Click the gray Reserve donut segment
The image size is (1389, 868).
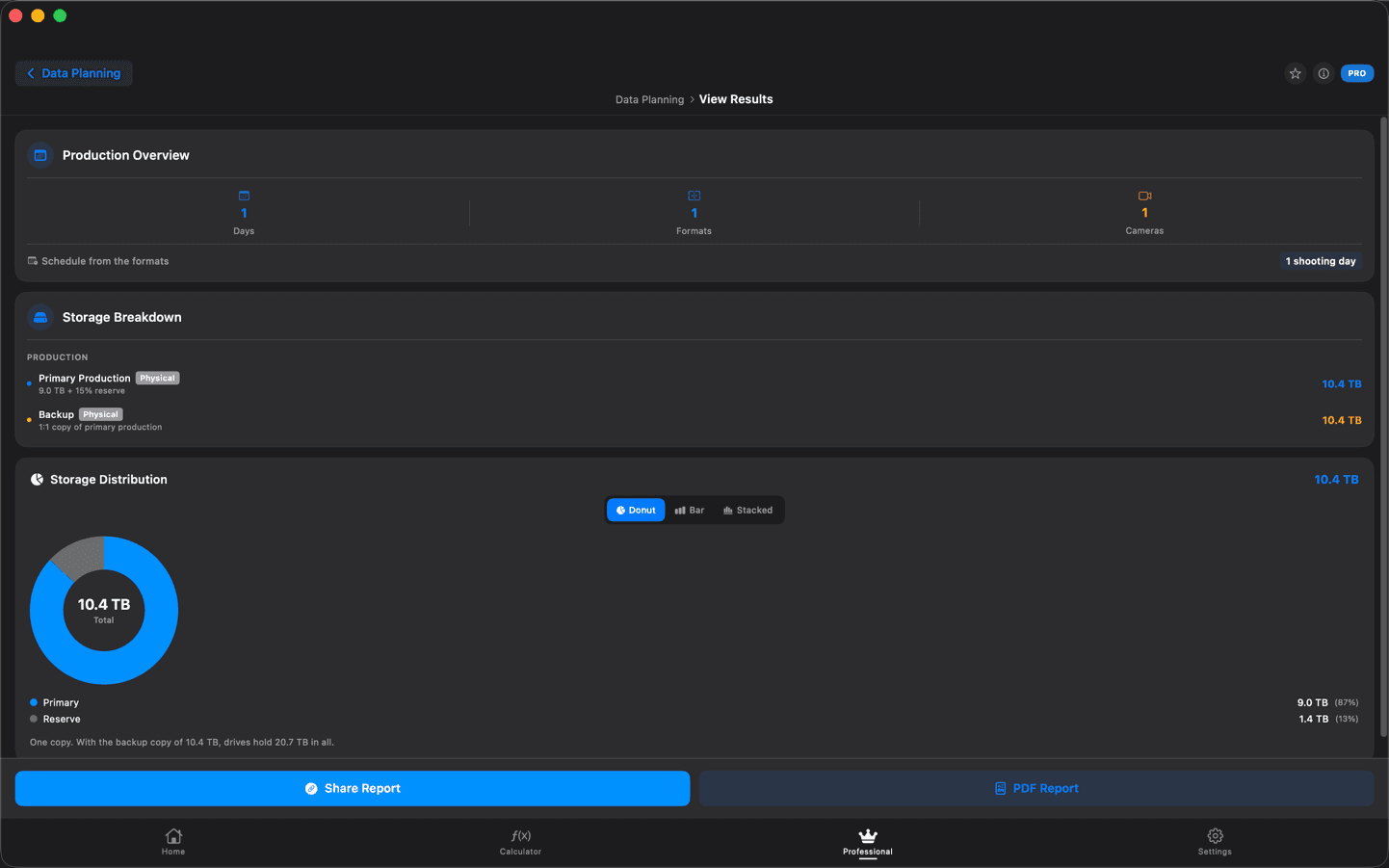[81, 556]
